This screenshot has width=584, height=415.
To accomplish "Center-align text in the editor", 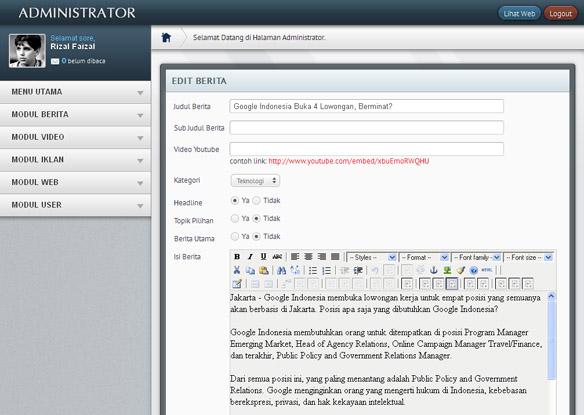I will click(308, 257).
